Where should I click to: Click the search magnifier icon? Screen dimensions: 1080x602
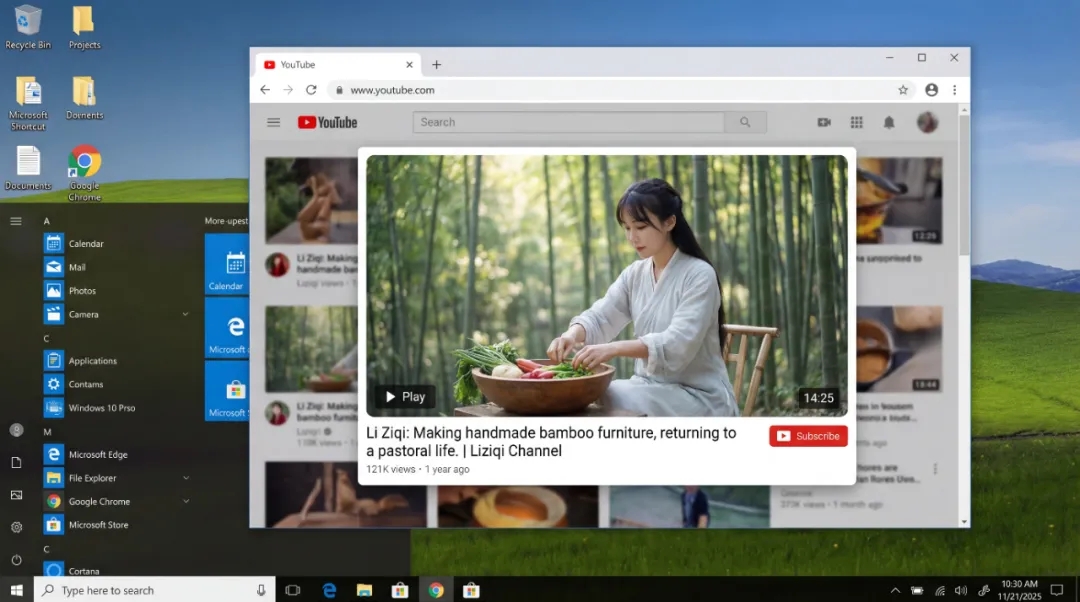(x=745, y=122)
